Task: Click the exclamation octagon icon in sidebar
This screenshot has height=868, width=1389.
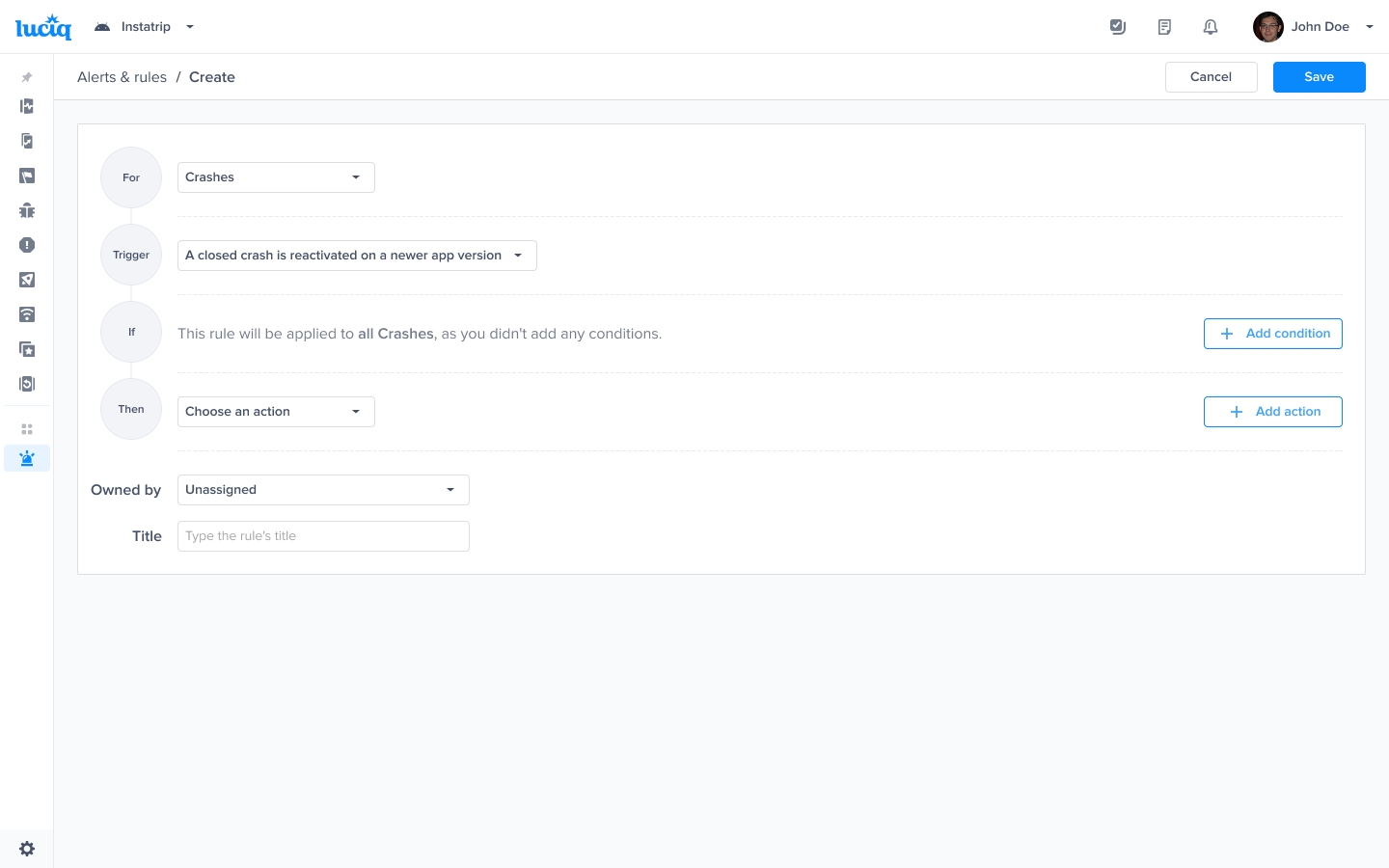Action: click(x=27, y=245)
